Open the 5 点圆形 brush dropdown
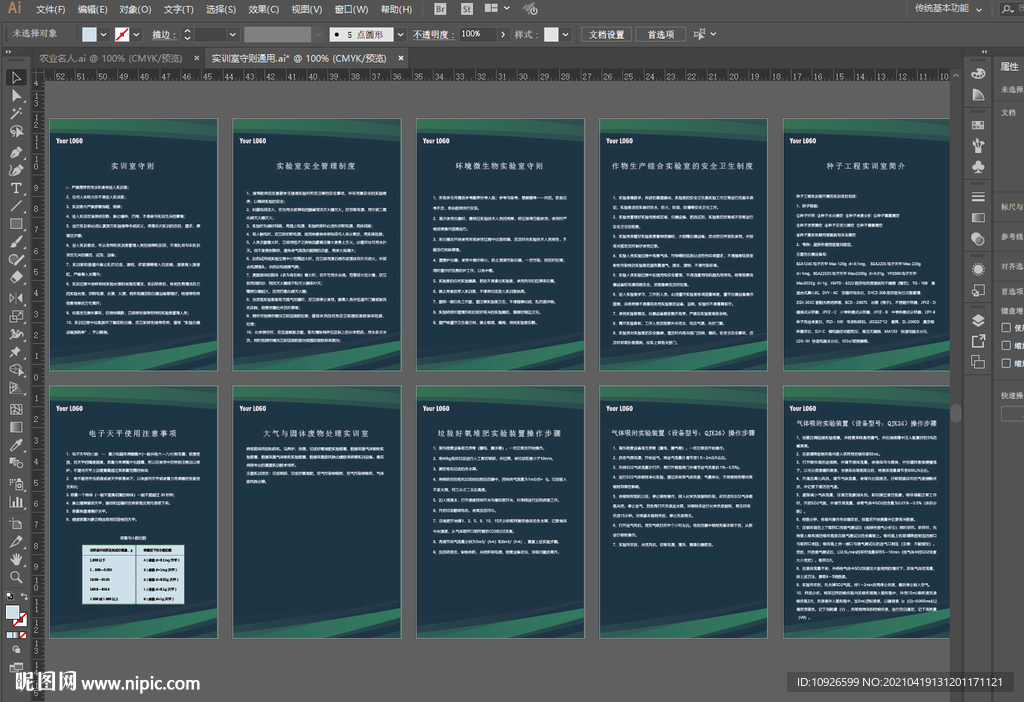The height and width of the screenshot is (702, 1024). click(400, 35)
